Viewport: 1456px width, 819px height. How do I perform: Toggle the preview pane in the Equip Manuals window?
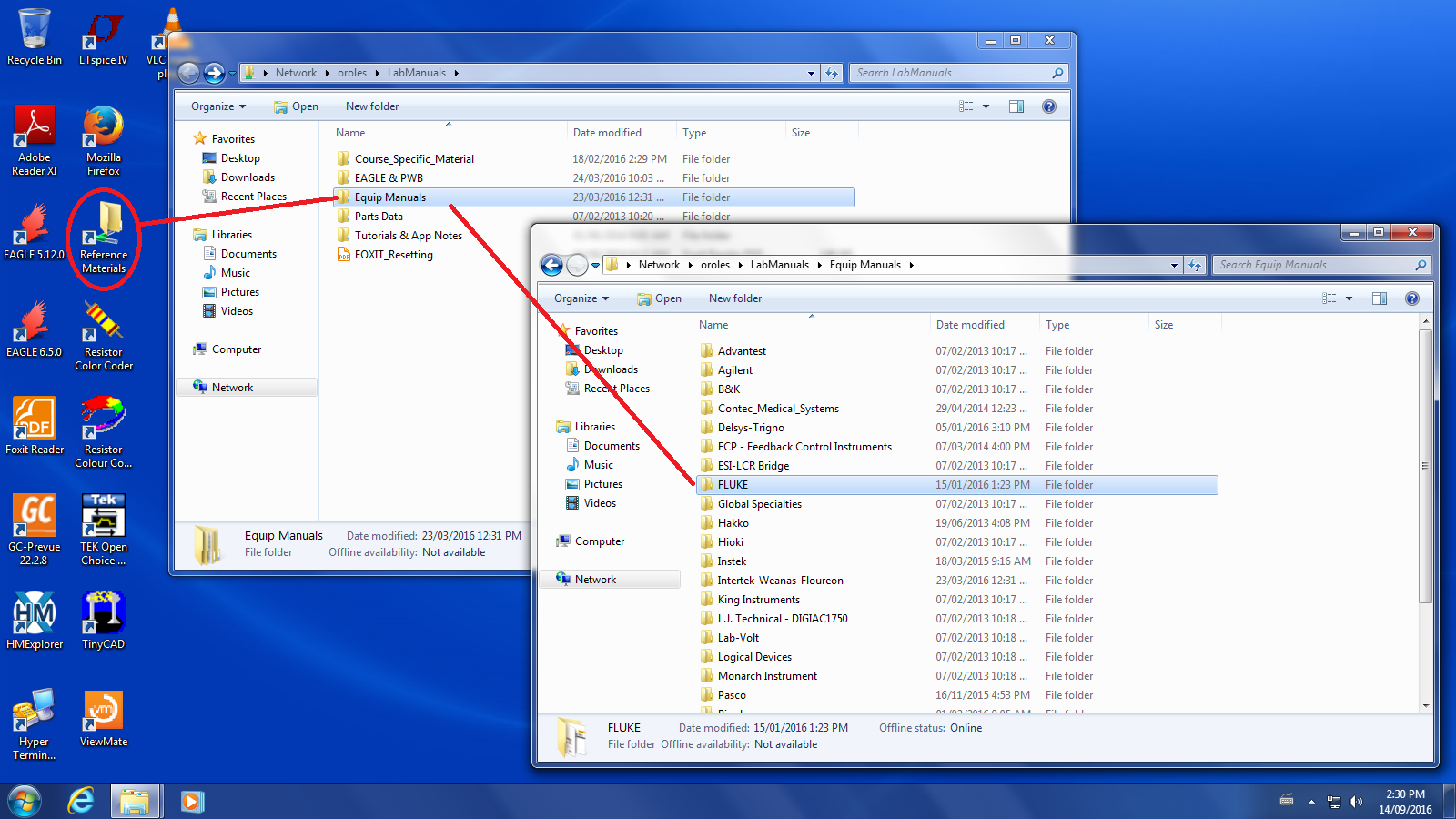(1380, 298)
